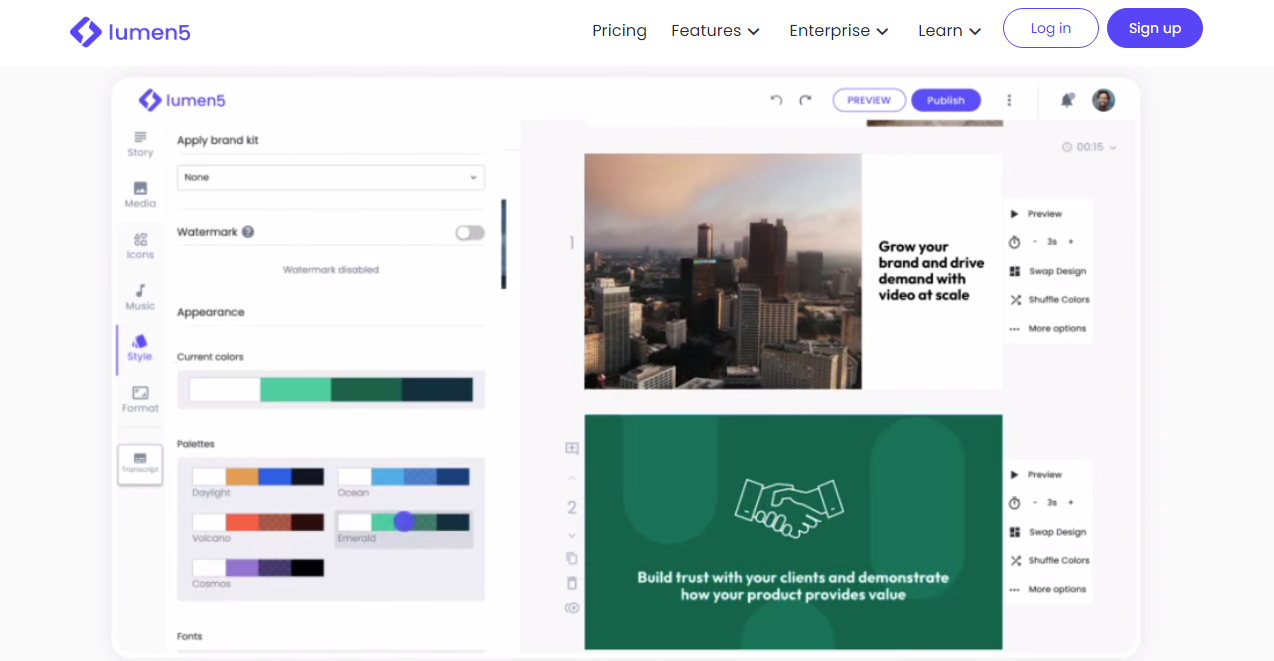Click the Preview play icon for scene 1

pyautogui.click(x=1014, y=214)
